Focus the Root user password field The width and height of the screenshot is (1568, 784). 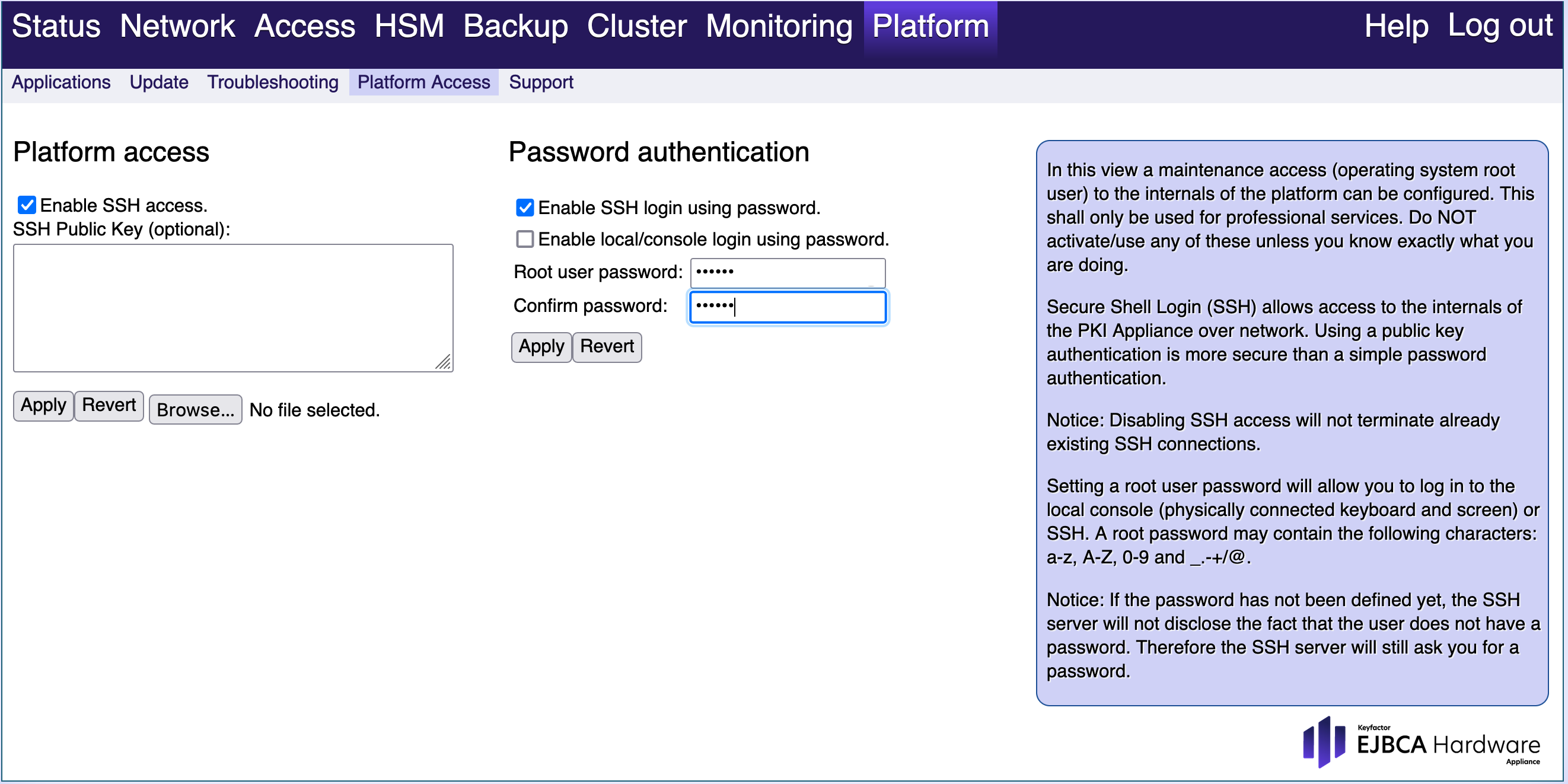pos(787,273)
